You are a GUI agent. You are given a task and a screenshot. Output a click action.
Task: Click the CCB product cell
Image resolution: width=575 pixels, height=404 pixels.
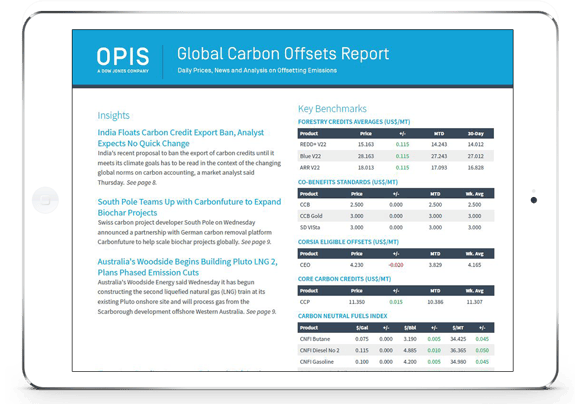[x=305, y=205]
